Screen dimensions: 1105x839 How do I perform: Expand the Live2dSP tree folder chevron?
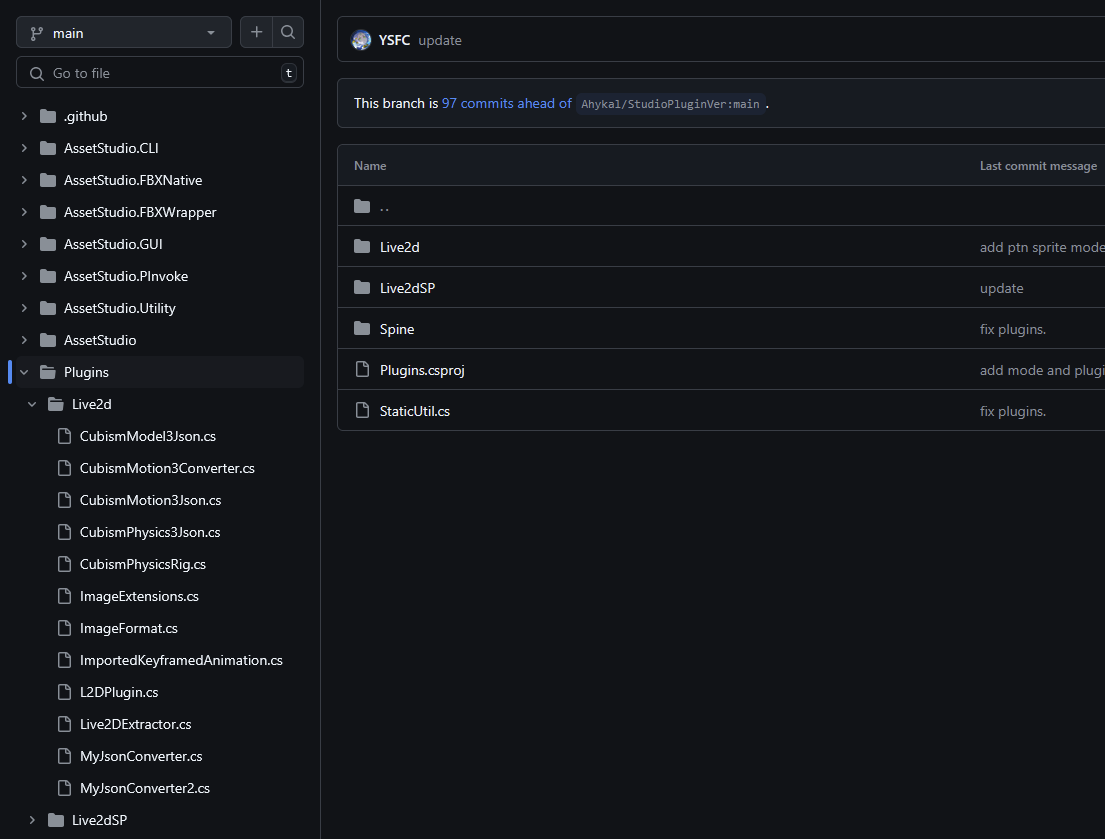coord(32,820)
